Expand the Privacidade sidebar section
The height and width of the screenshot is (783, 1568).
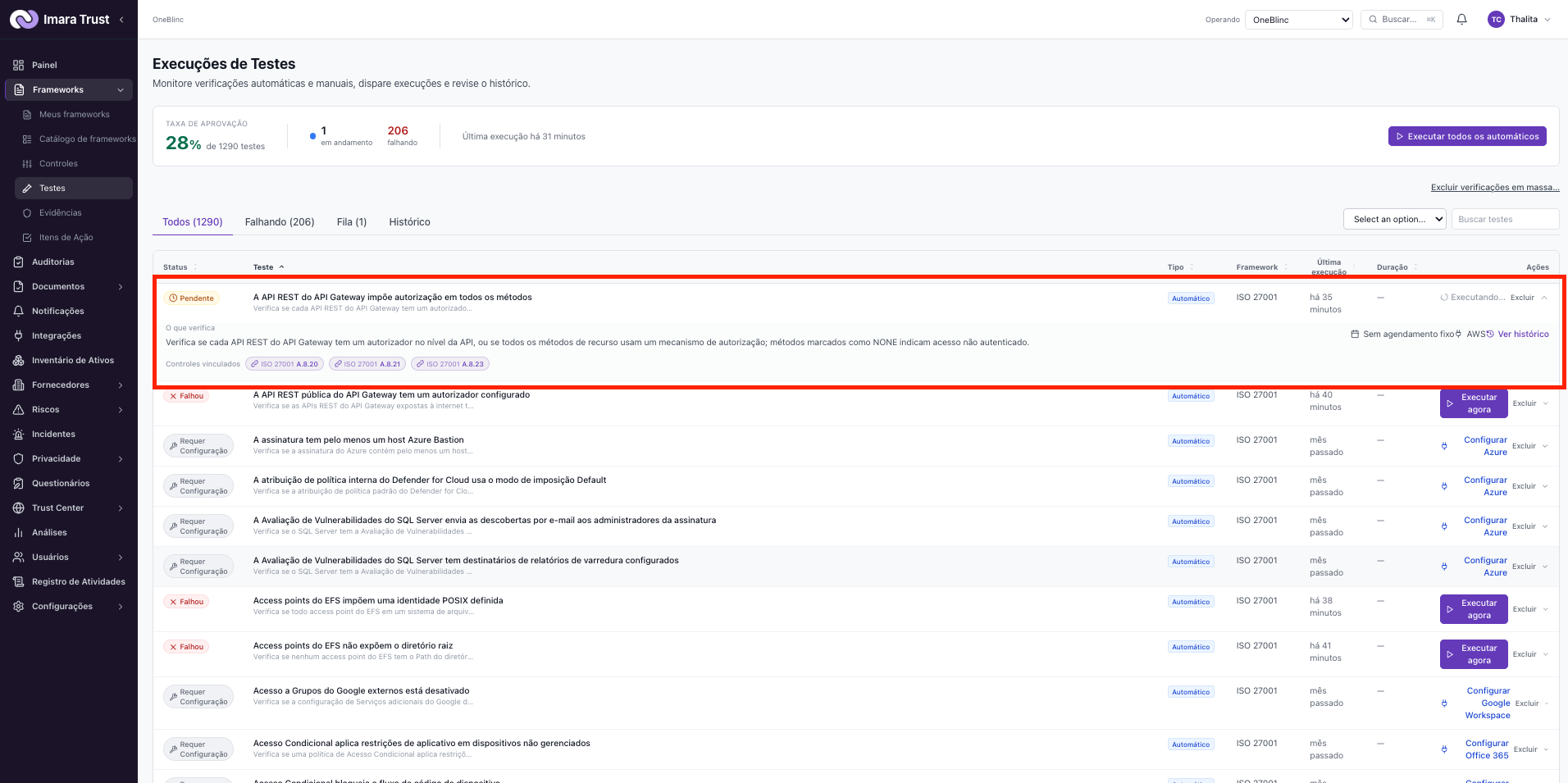[121, 458]
